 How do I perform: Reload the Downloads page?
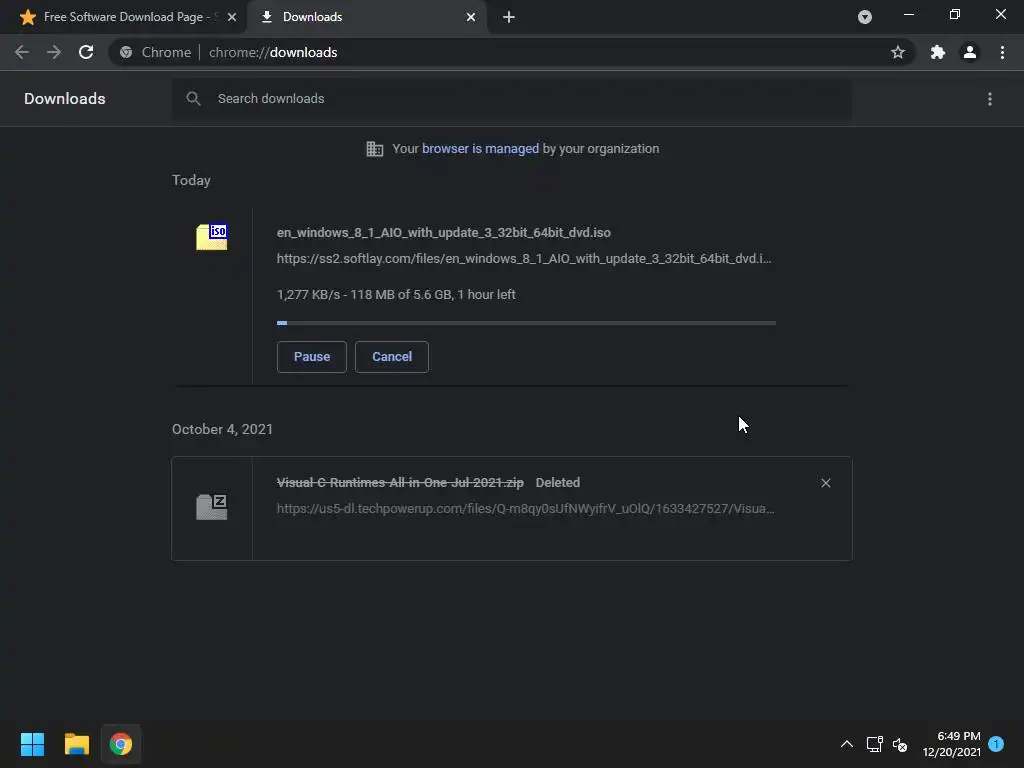click(x=86, y=52)
